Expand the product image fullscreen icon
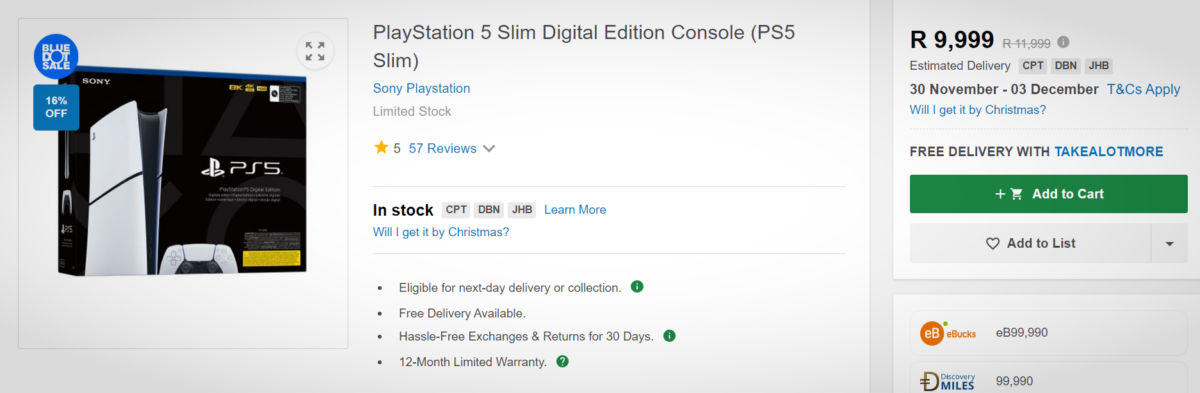 315,51
